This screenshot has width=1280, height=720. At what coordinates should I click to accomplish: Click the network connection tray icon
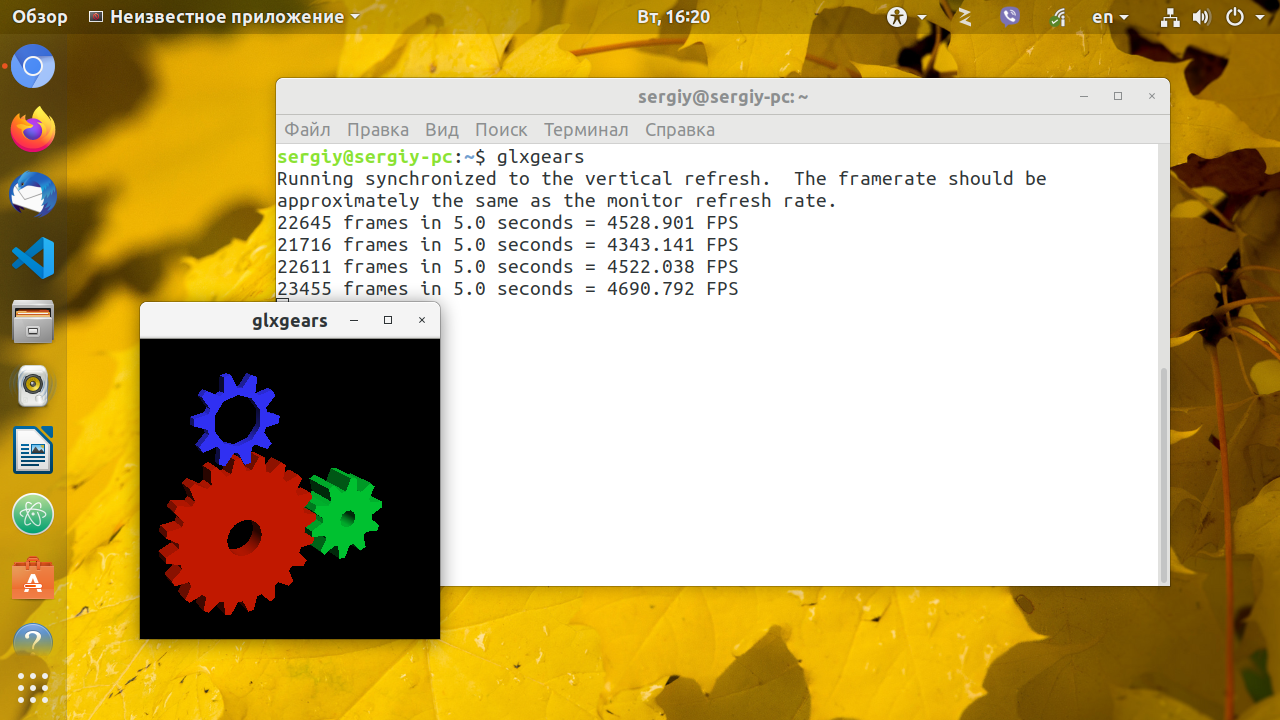coord(1170,17)
